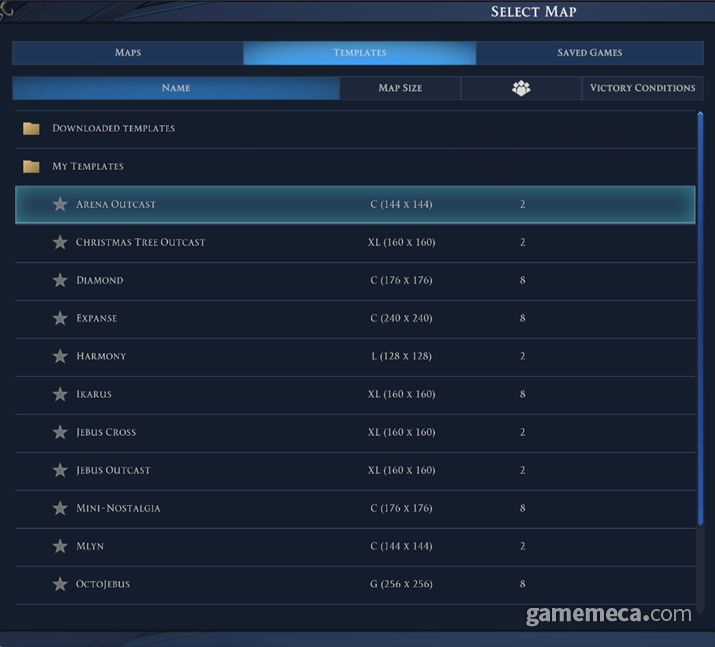Toggle favorite star for Arena Outcast
This screenshot has height=647, width=715.
(x=60, y=204)
